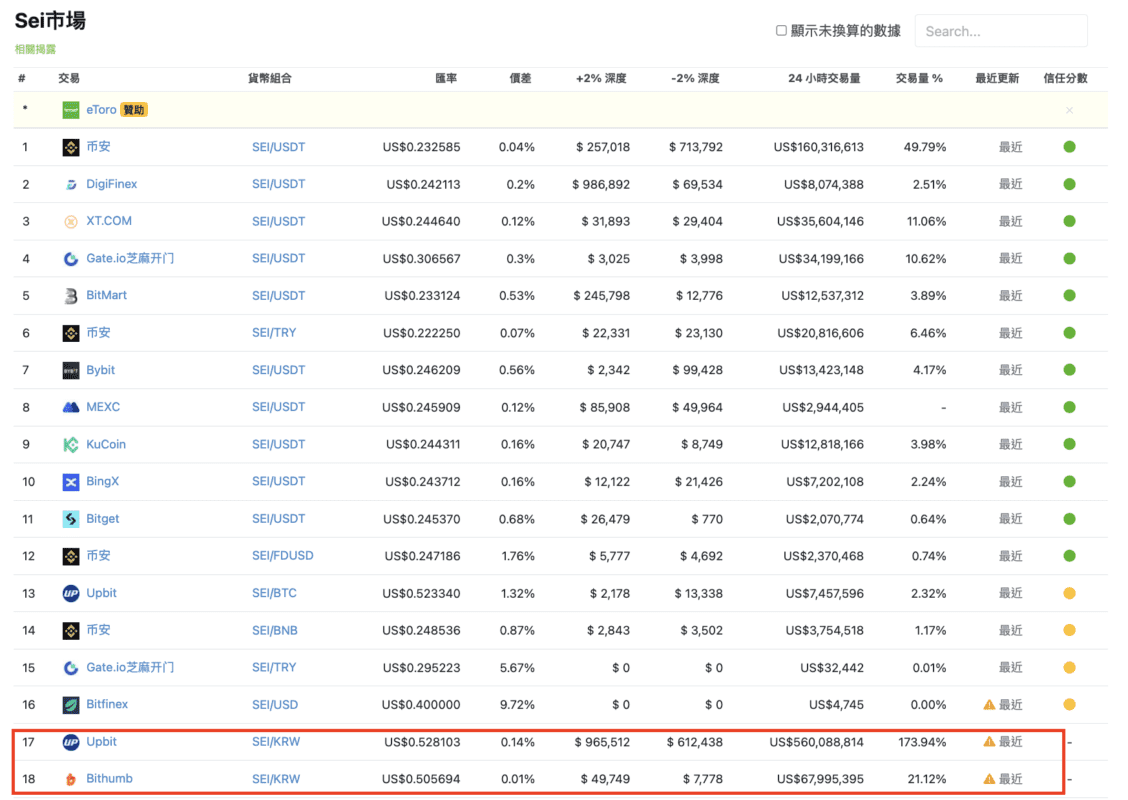Enable the 顯示未換算的數據 checkbox
Viewport: 1128px width, 800px height.
[780, 31]
